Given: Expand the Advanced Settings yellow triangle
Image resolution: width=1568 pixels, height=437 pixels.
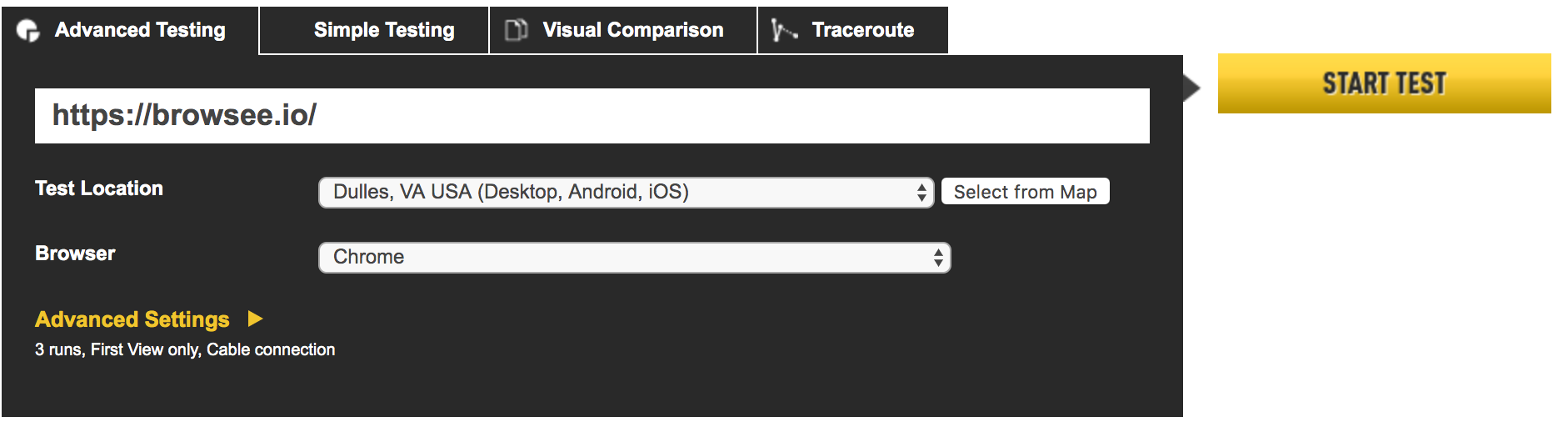Looking at the screenshot, I should [256, 319].
